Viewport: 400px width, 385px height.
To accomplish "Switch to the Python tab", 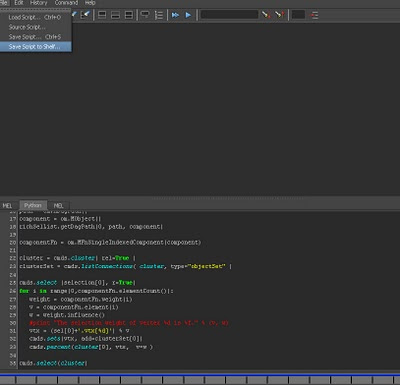I will coord(33,205).
